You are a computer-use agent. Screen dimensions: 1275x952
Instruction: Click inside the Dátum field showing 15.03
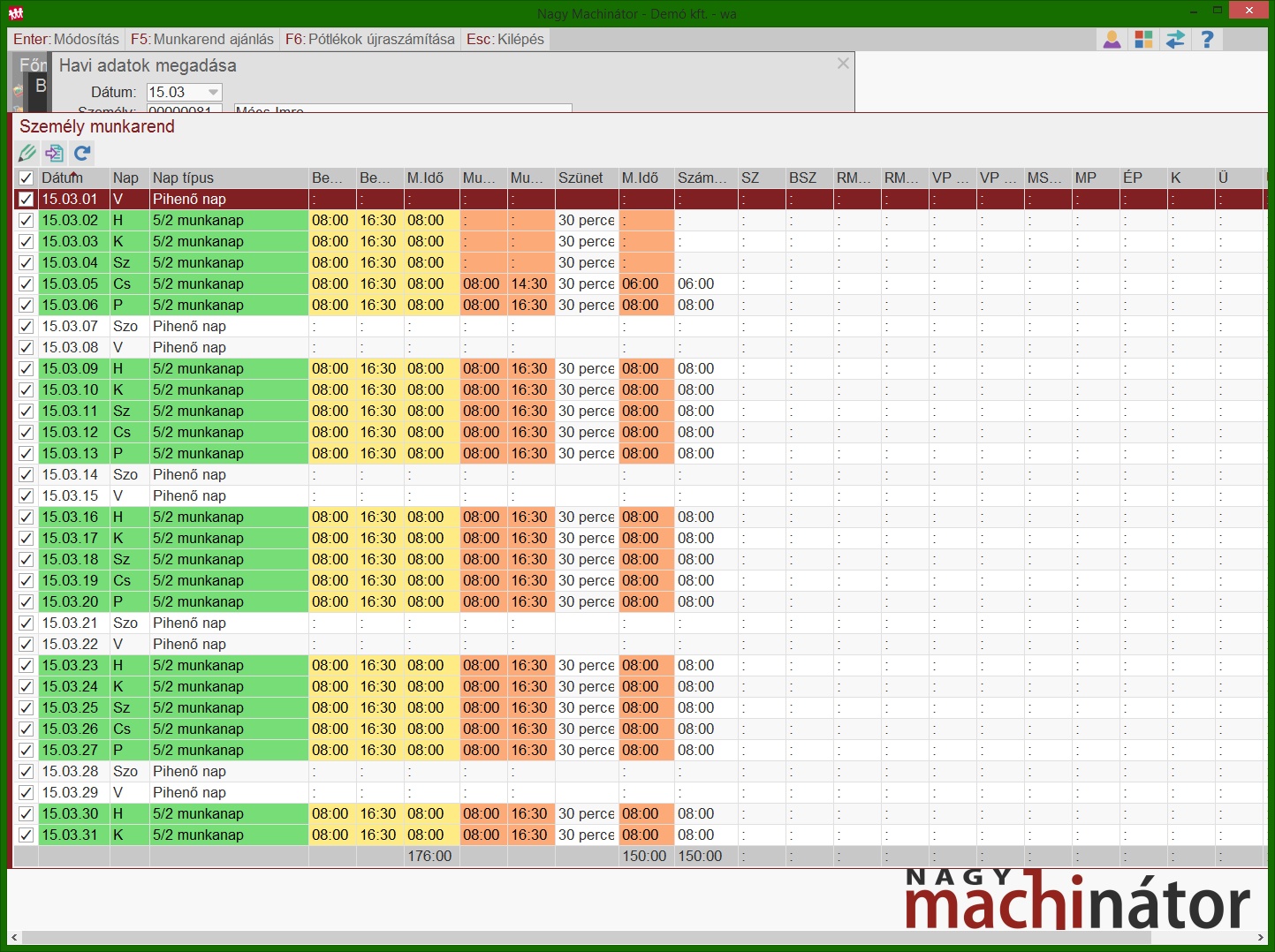177,93
